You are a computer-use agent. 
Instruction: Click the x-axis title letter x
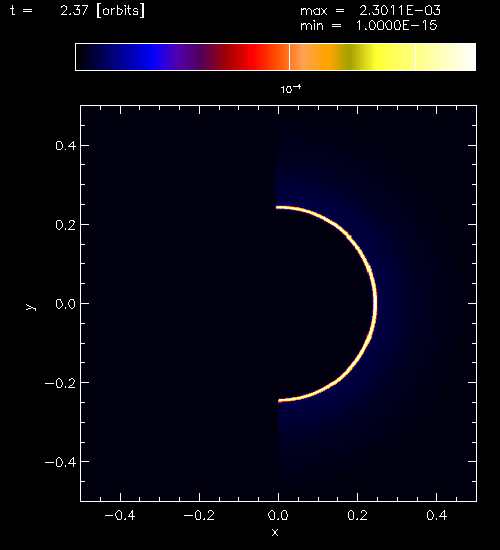click(x=275, y=532)
